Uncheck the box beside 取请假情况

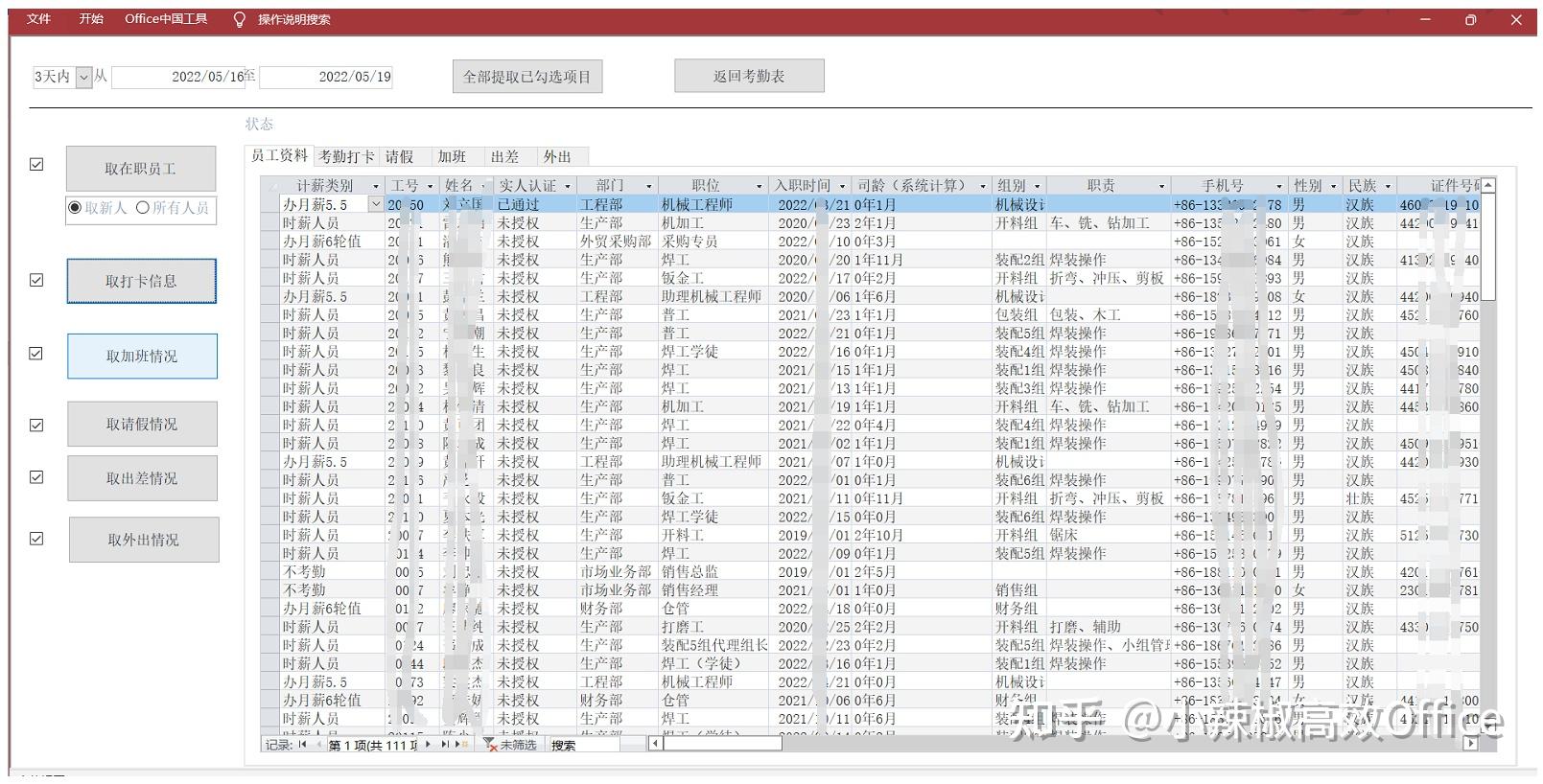tap(36, 425)
